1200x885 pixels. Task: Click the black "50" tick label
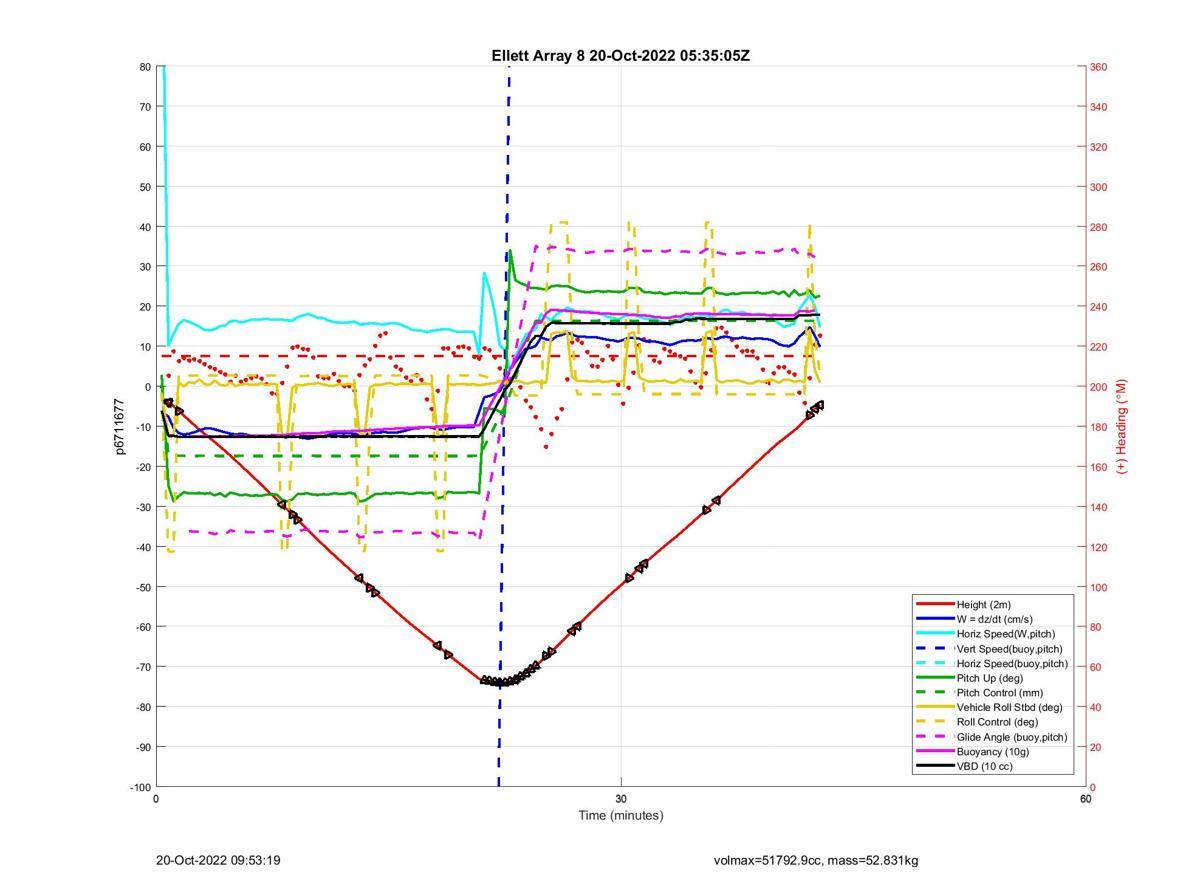coord(146,187)
